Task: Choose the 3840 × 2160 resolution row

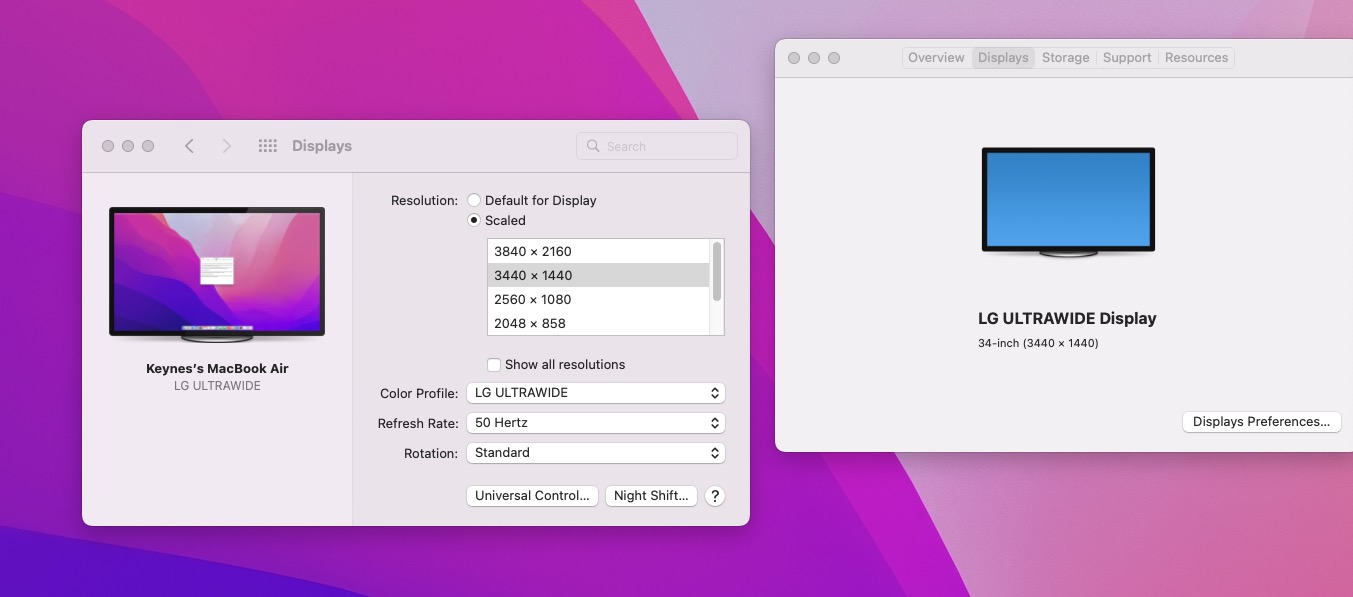Action: coord(598,251)
